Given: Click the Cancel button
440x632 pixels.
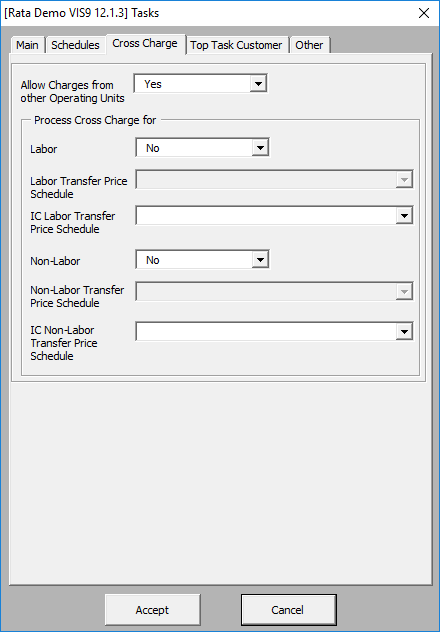Looking at the screenshot, I should pos(288,610).
